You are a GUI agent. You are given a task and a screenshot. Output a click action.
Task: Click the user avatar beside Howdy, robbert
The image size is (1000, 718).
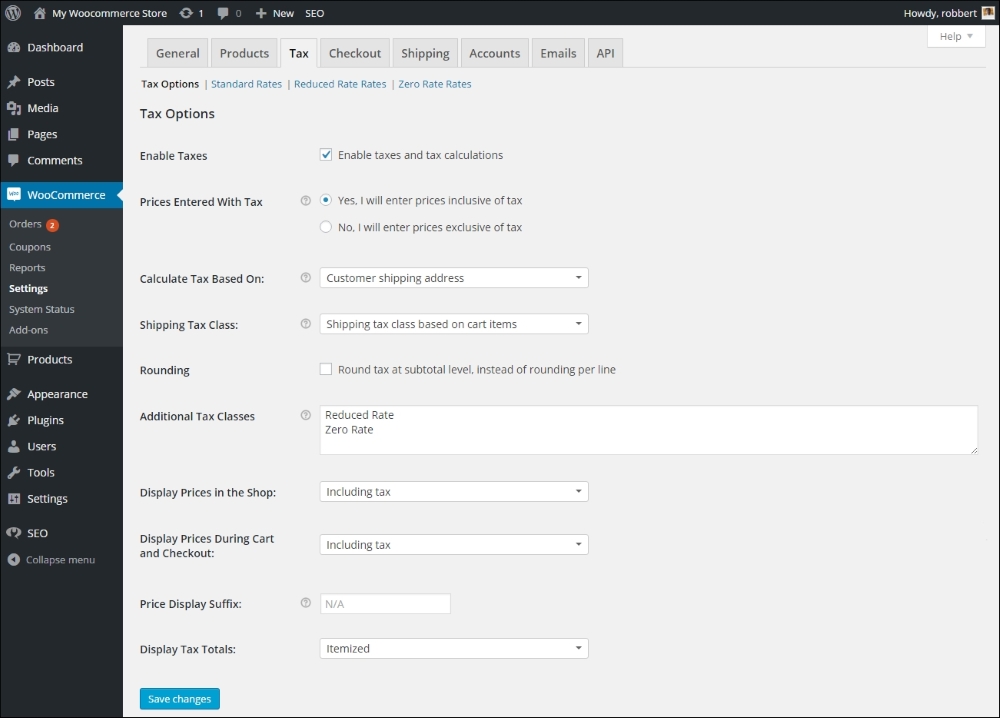click(988, 13)
